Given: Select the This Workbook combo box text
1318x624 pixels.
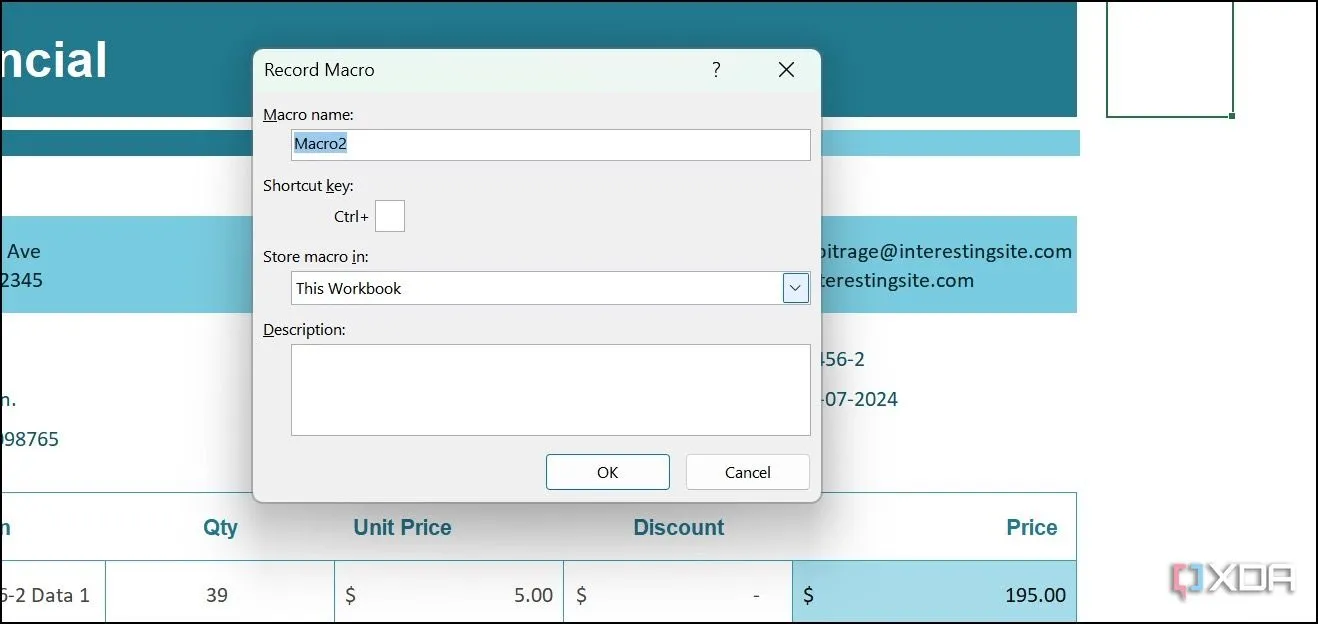Looking at the screenshot, I should point(537,288).
